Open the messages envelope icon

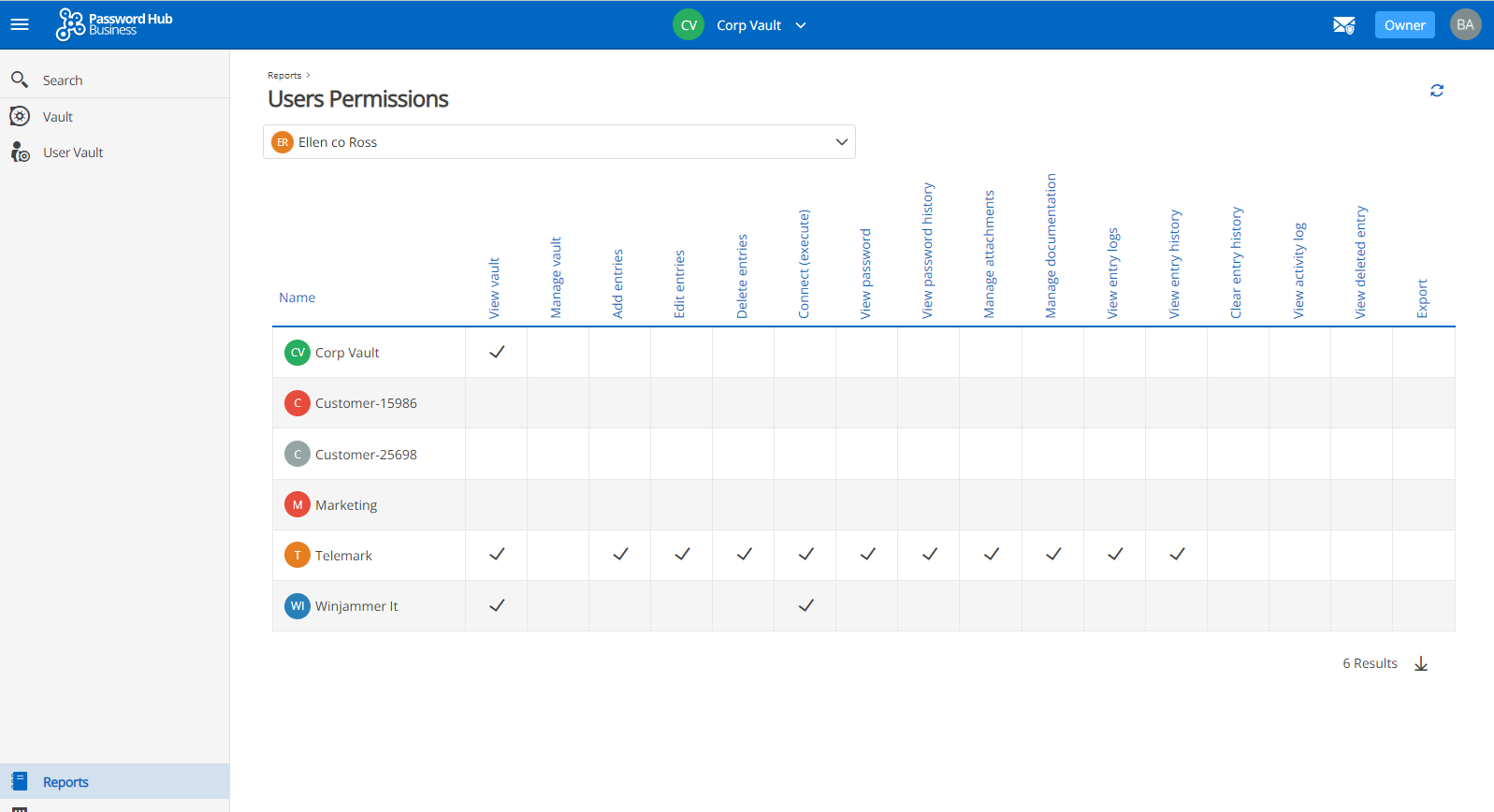pos(1343,25)
